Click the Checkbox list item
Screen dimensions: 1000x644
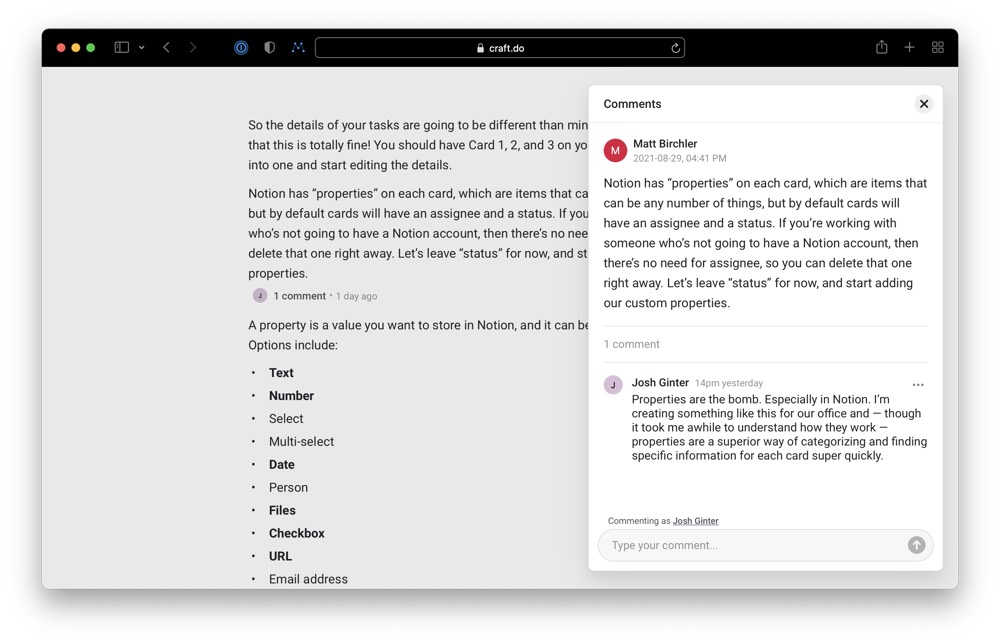tap(297, 534)
